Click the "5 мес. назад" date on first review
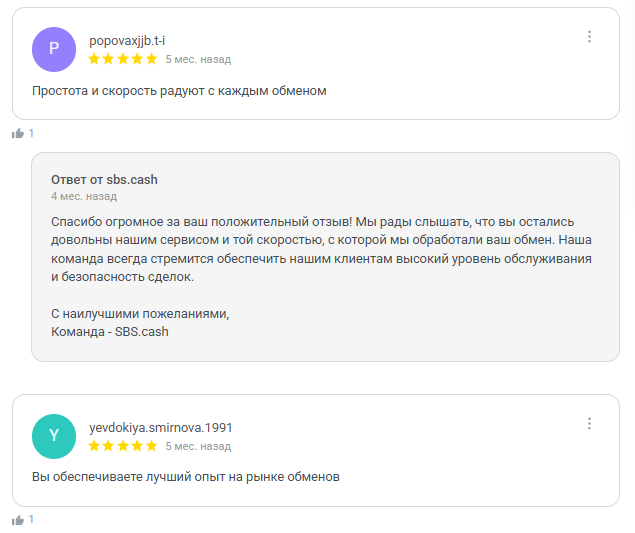Viewport: 635px width, 533px height. click(198, 59)
